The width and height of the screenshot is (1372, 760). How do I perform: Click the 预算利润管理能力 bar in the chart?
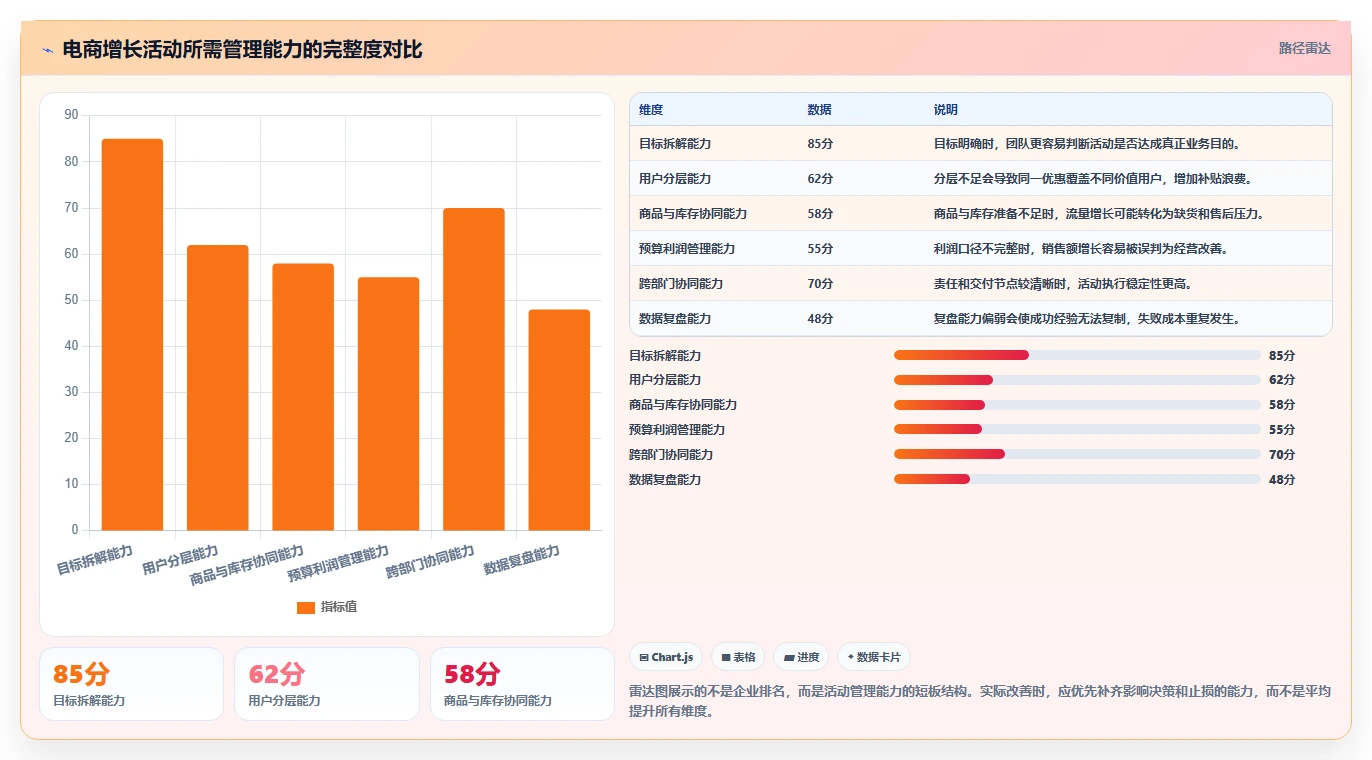coord(388,403)
